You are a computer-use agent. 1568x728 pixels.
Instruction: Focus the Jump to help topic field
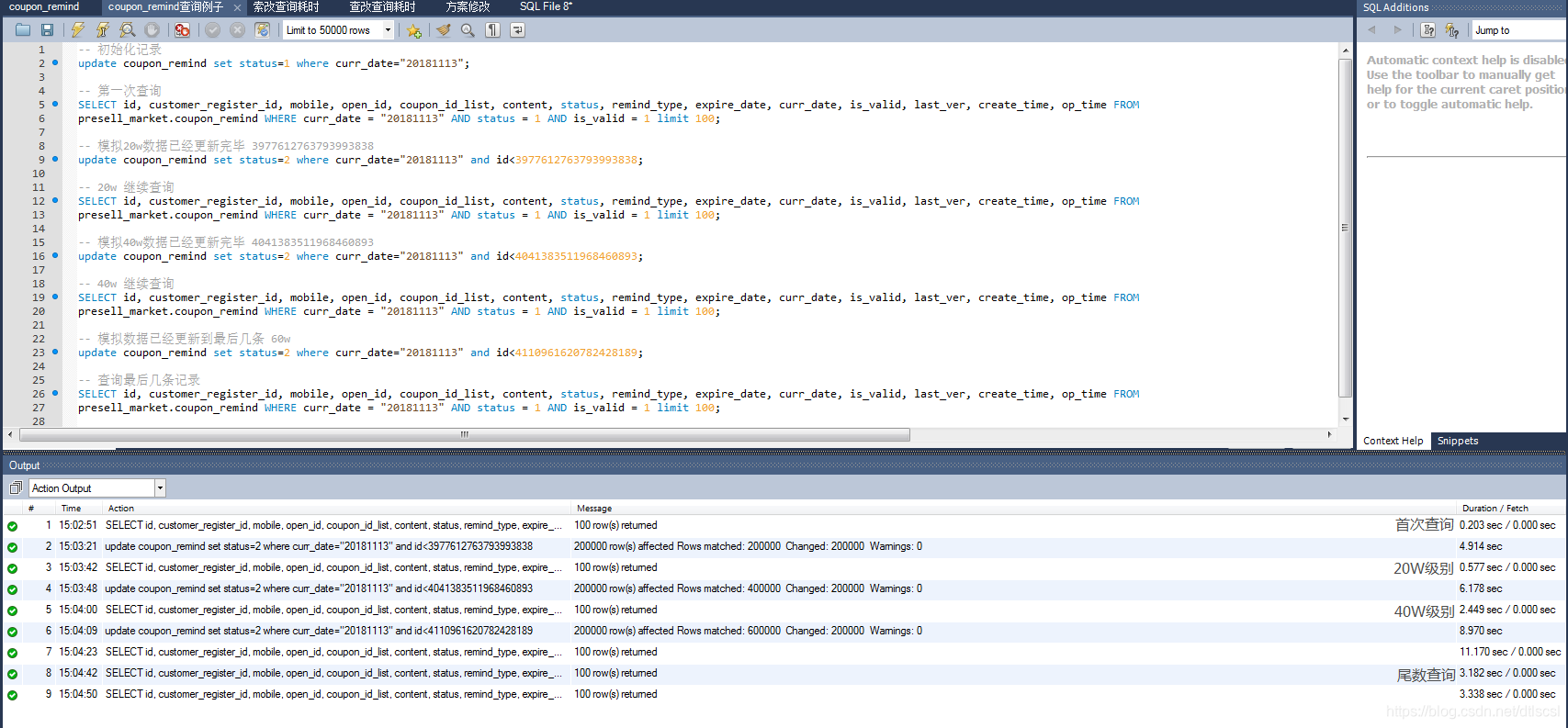click(x=1519, y=30)
